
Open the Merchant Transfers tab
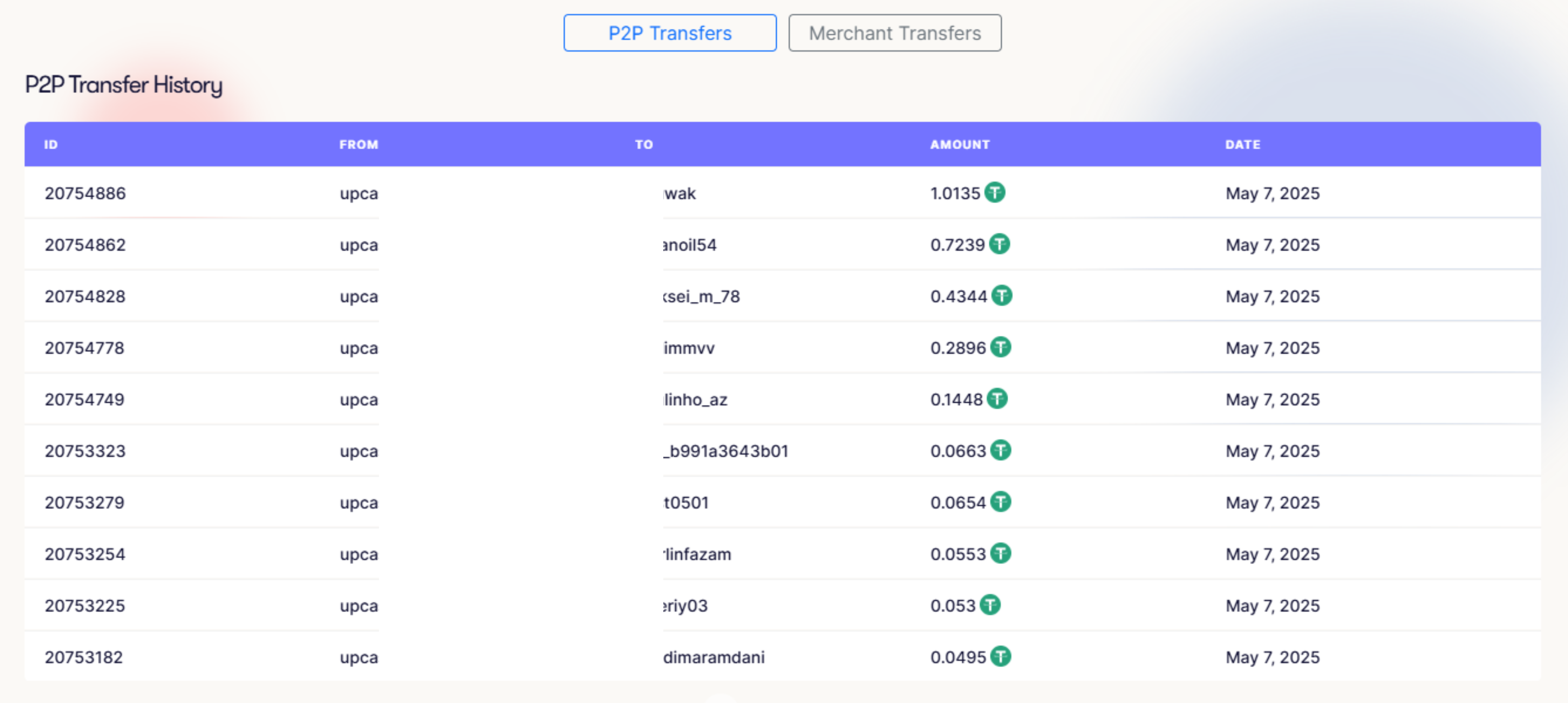coord(895,33)
